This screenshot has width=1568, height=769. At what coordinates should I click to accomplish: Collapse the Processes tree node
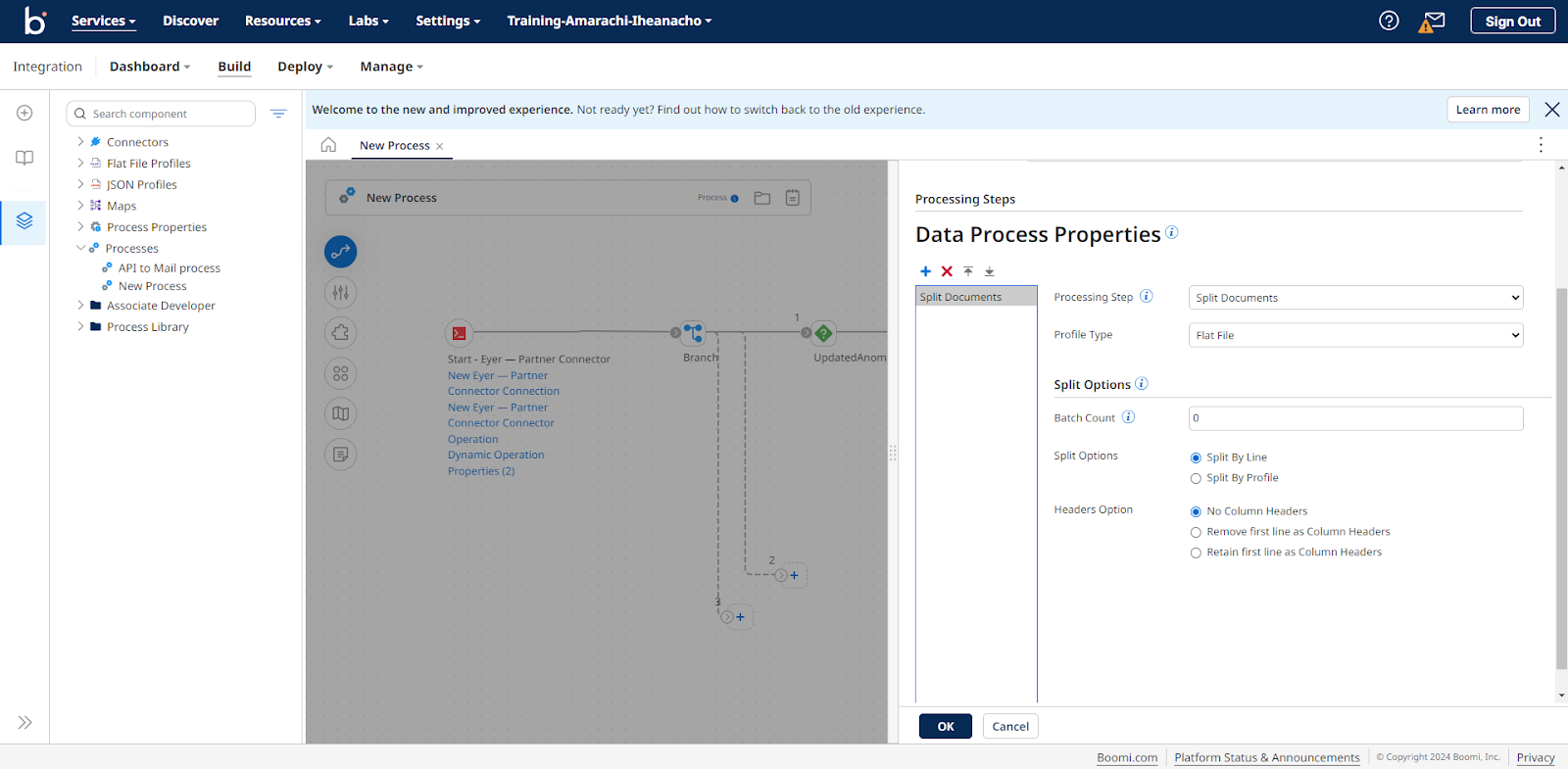80,248
